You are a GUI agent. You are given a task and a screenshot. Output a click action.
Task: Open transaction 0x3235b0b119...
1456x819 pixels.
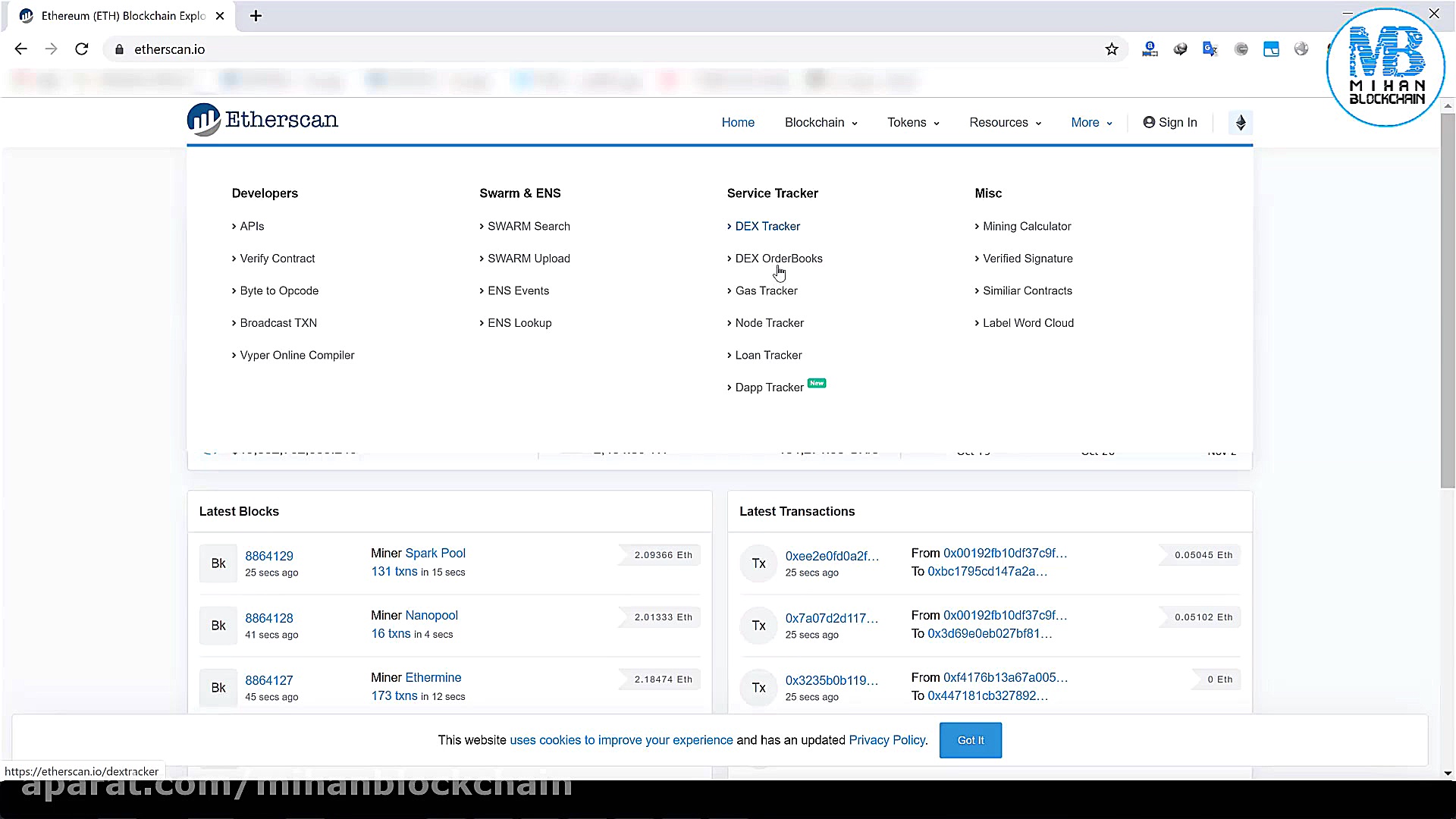click(832, 680)
